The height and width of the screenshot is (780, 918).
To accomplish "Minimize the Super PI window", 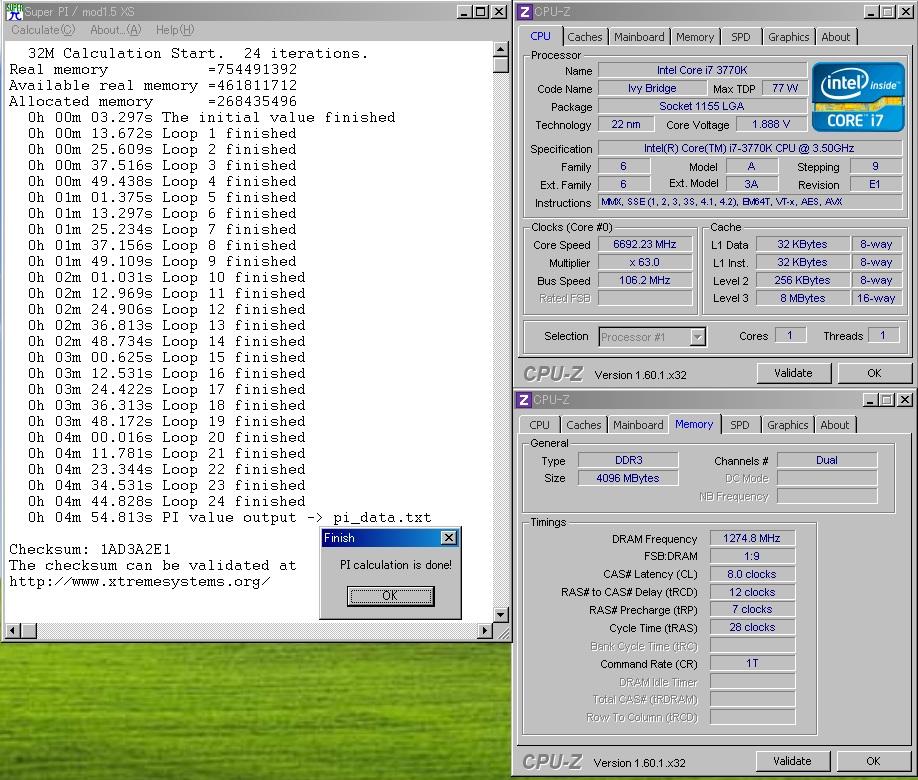I will click(x=464, y=12).
